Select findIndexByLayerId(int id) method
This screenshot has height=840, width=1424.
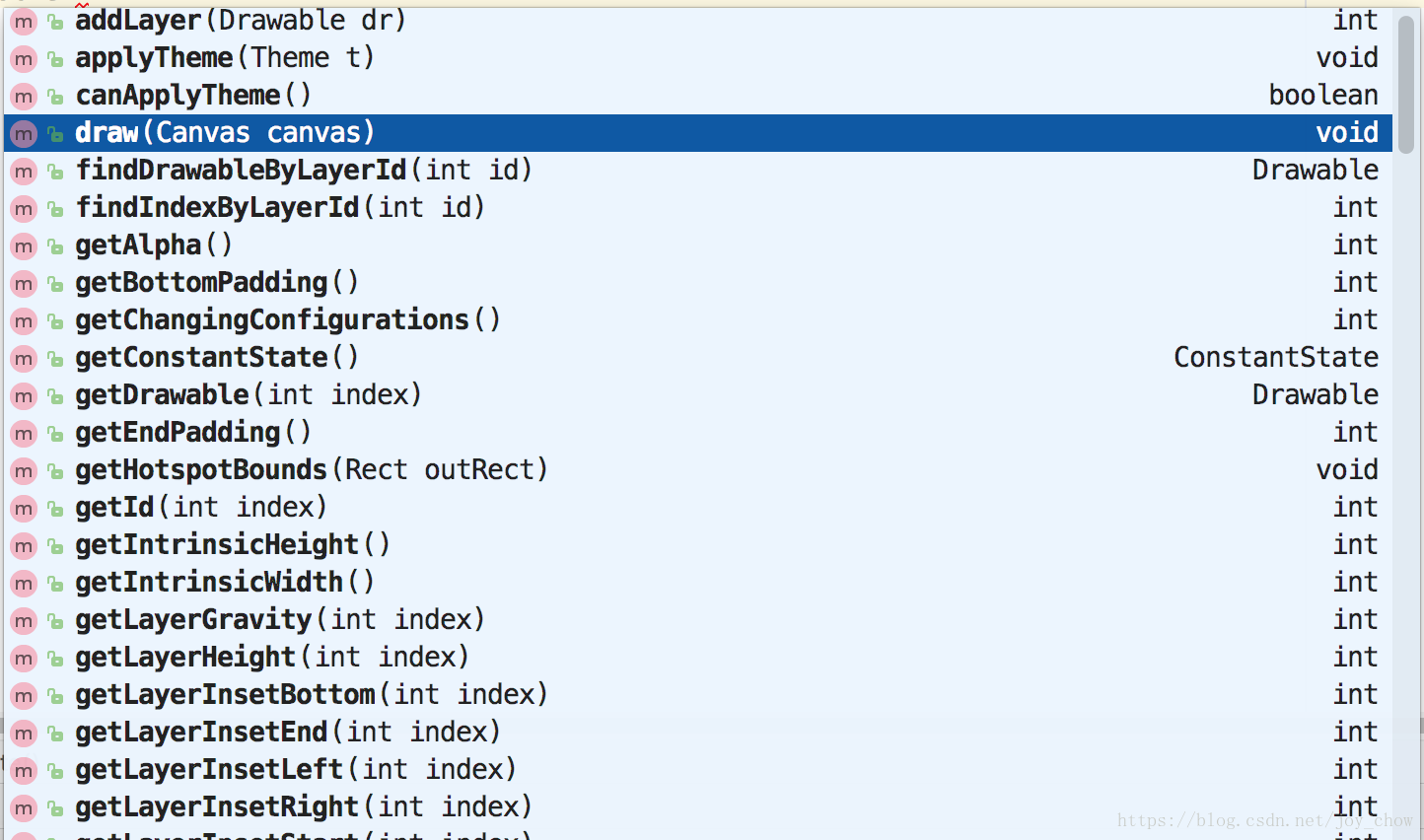pyautogui.click(x=698, y=208)
